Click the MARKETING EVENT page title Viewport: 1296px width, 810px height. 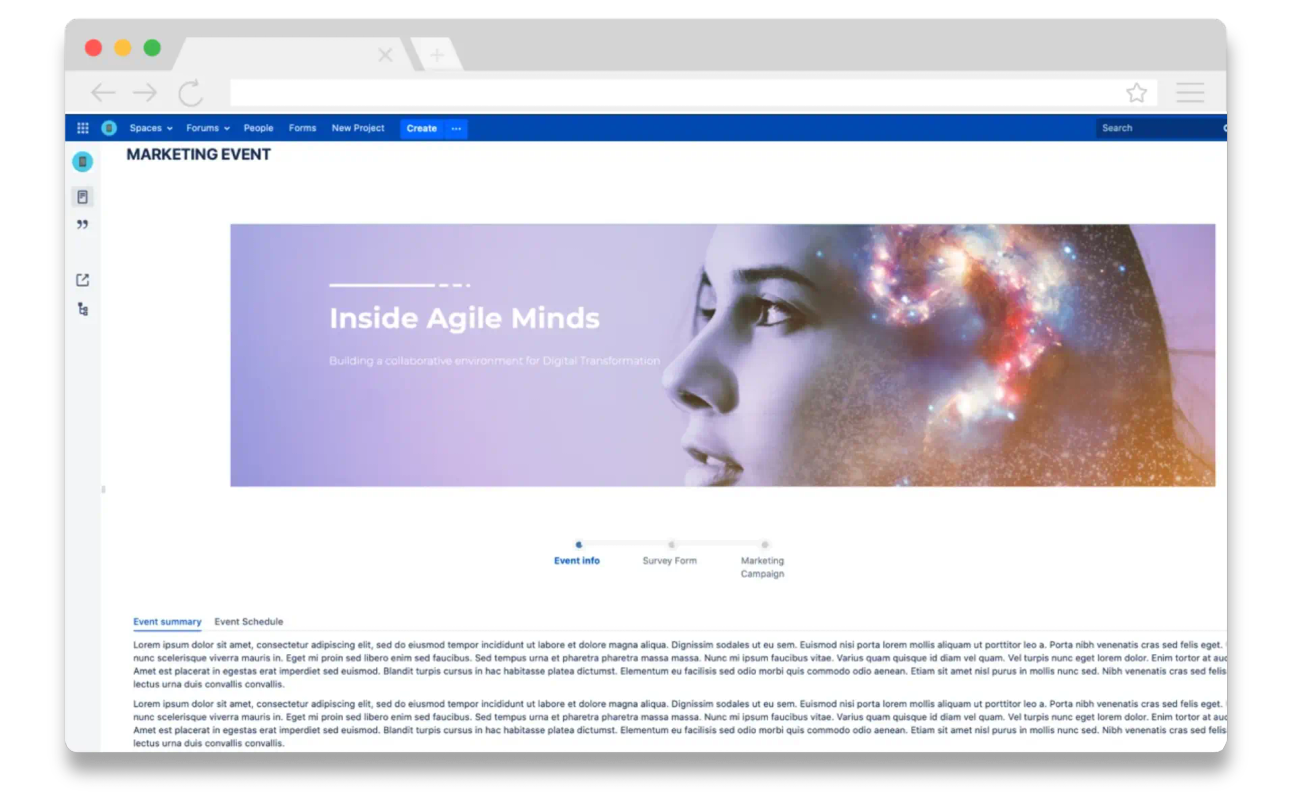coord(199,154)
